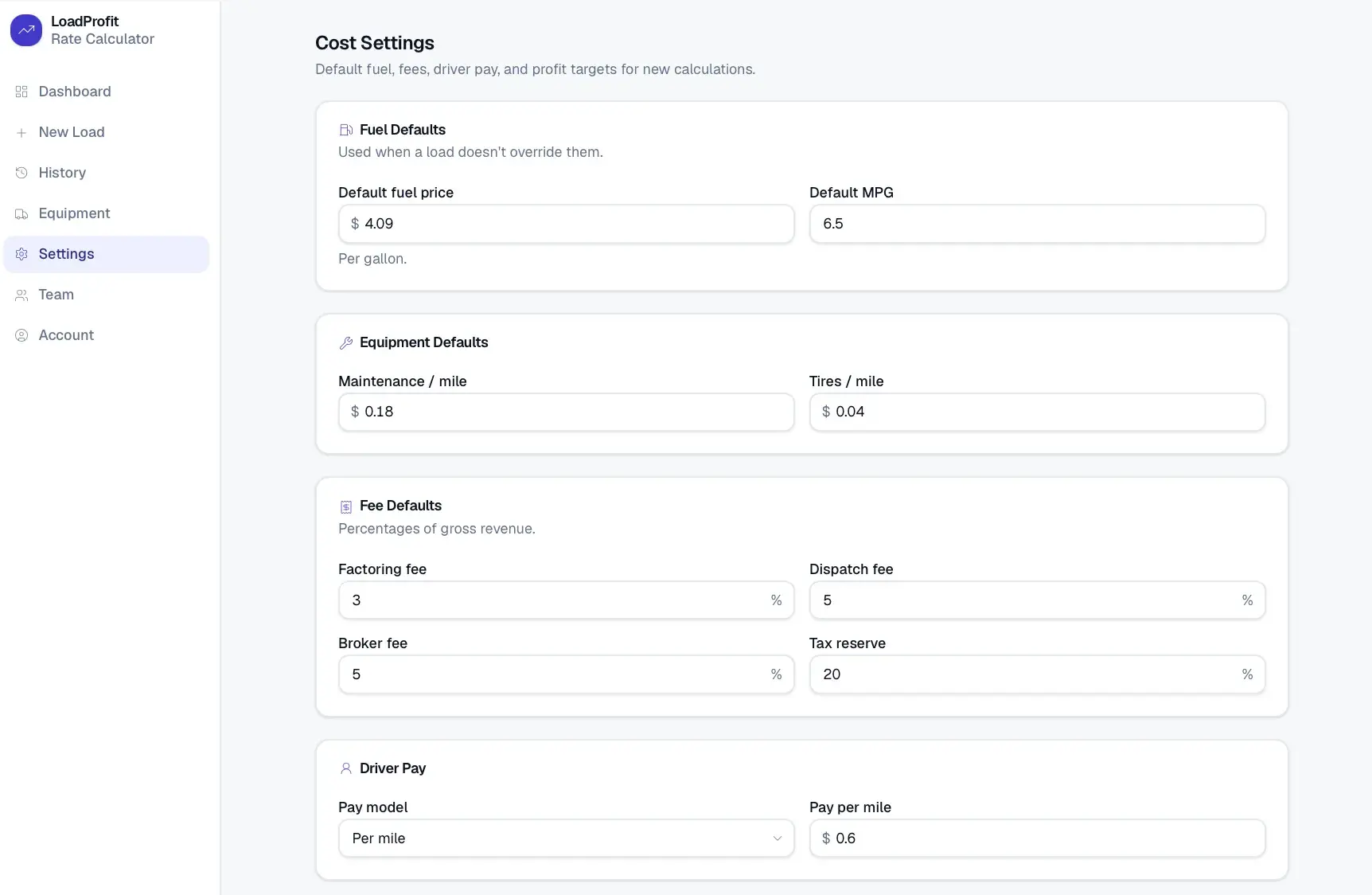Click the Driver Pay section title
The width and height of the screenshot is (1372, 895).
point(392,768)
